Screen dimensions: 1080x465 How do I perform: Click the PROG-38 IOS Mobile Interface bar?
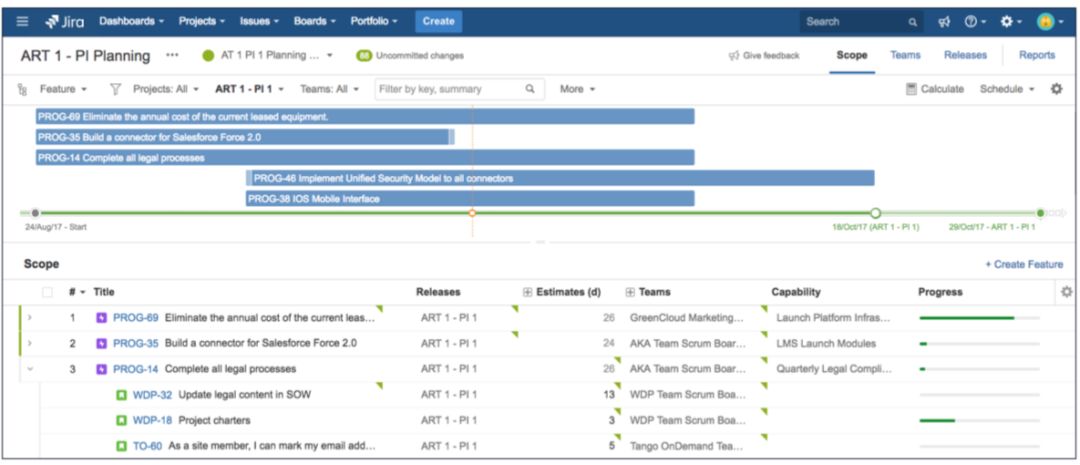coord(470,199)
